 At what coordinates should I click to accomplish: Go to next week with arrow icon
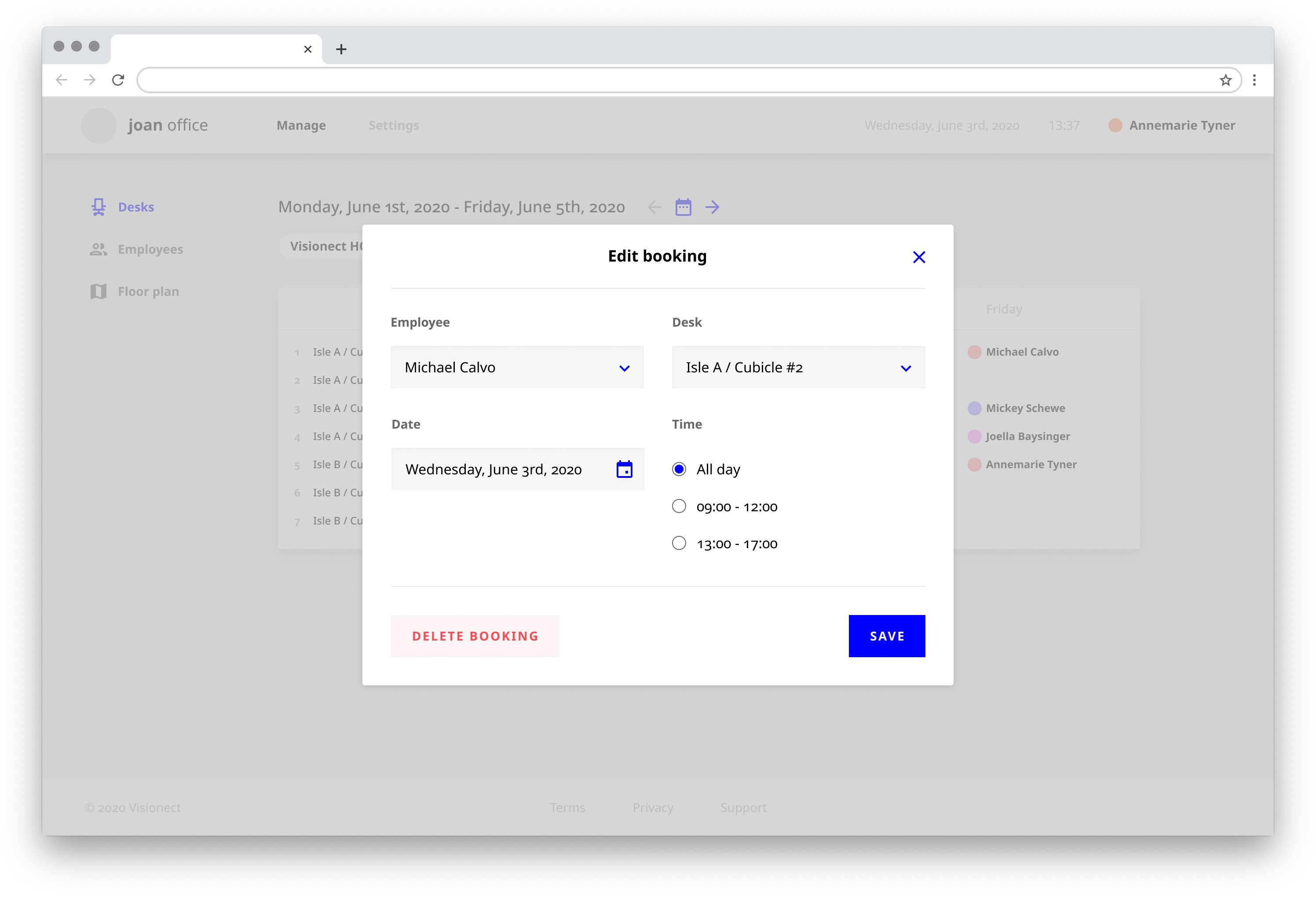(x=713, y=207)
